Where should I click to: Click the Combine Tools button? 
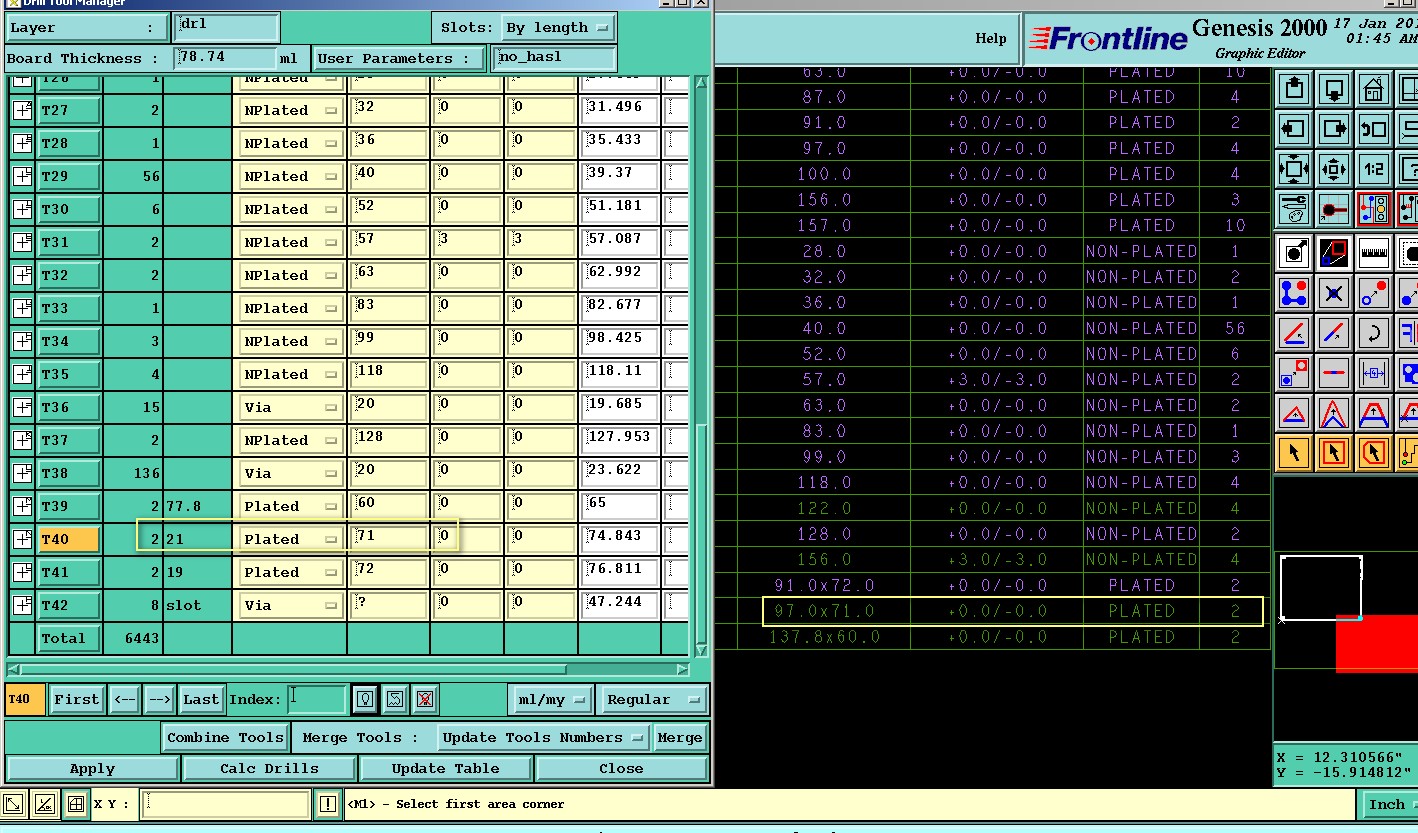coord(225,737)
